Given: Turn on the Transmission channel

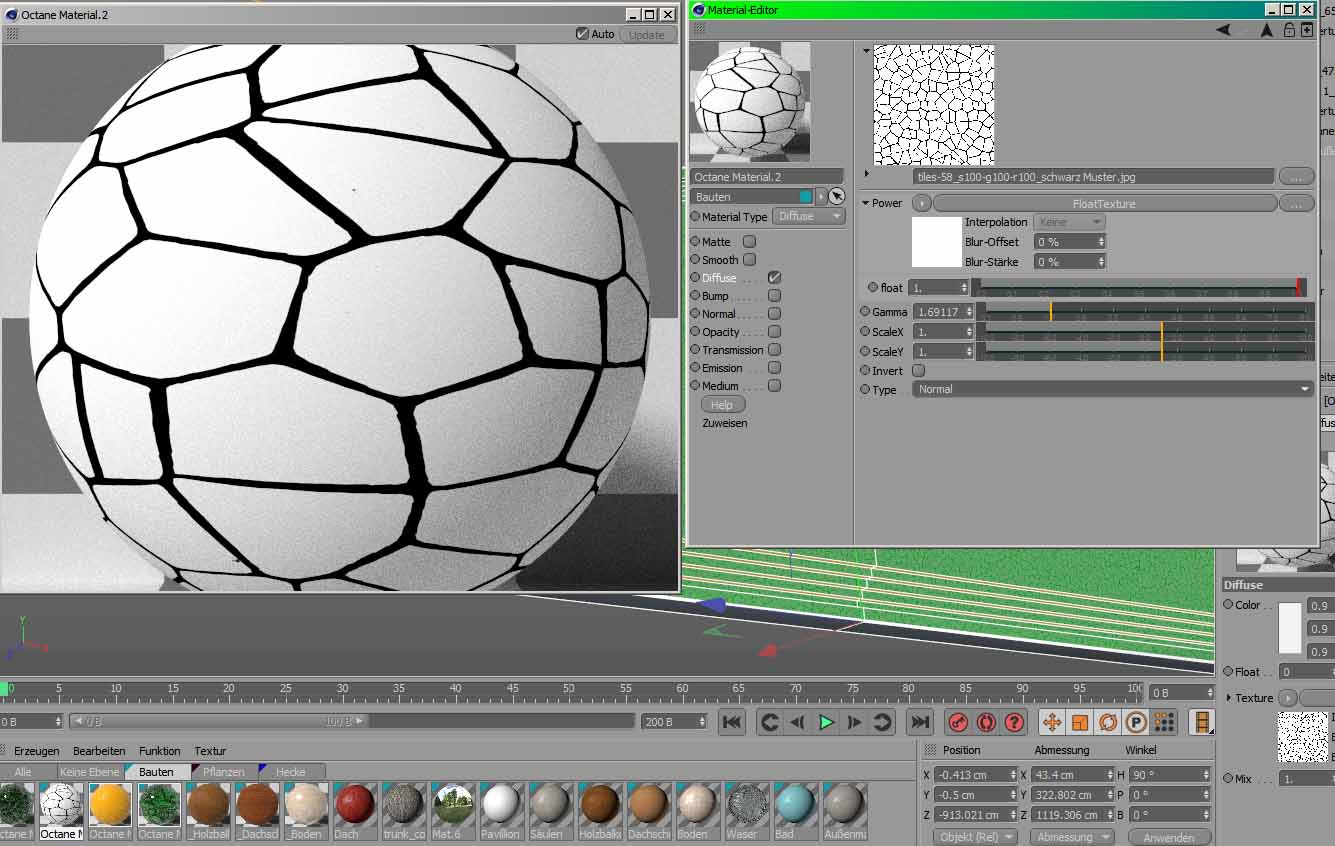Looking at the screenshot, I should pyautogui.click(x=774, y=350).
